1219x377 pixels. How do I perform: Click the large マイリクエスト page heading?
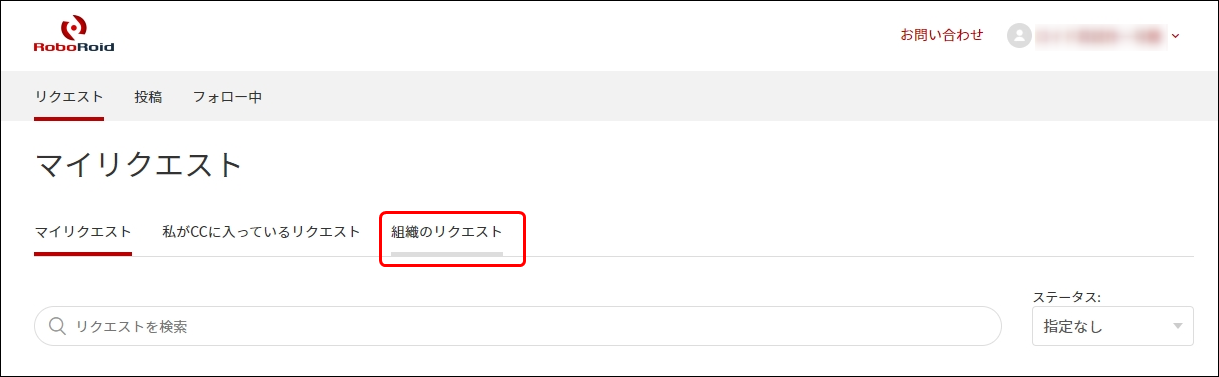(x=139, y=165)
